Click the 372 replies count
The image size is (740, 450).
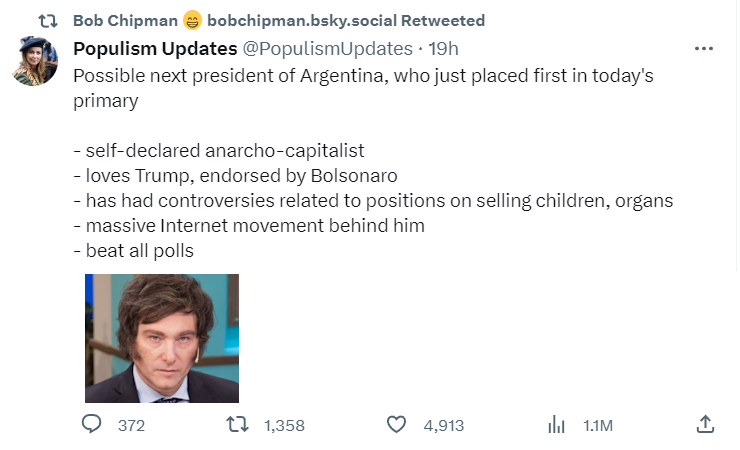point(131,425)
